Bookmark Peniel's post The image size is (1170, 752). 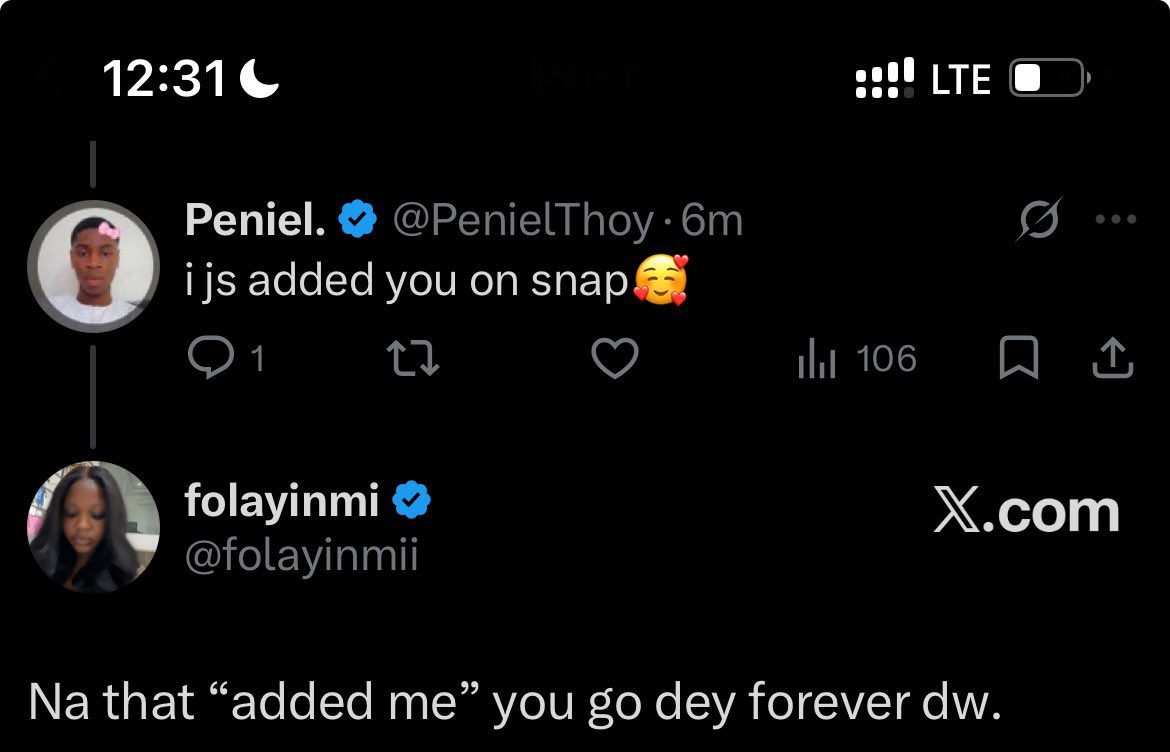click(x=1019, y=359)
